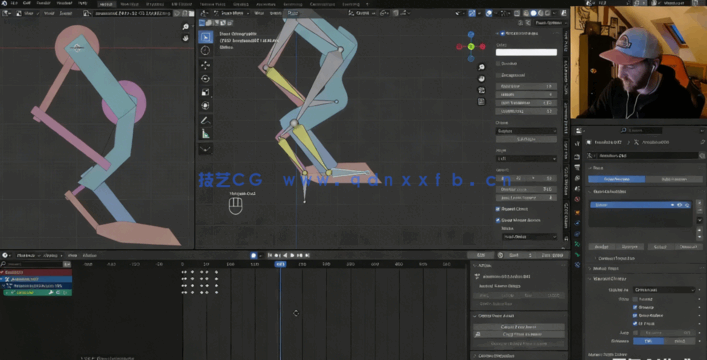The width and height of the screenshot is (707, 360).
Task: Open the Display As dropdown in properties
Action: pyautogui.click(x=663, y=290)
